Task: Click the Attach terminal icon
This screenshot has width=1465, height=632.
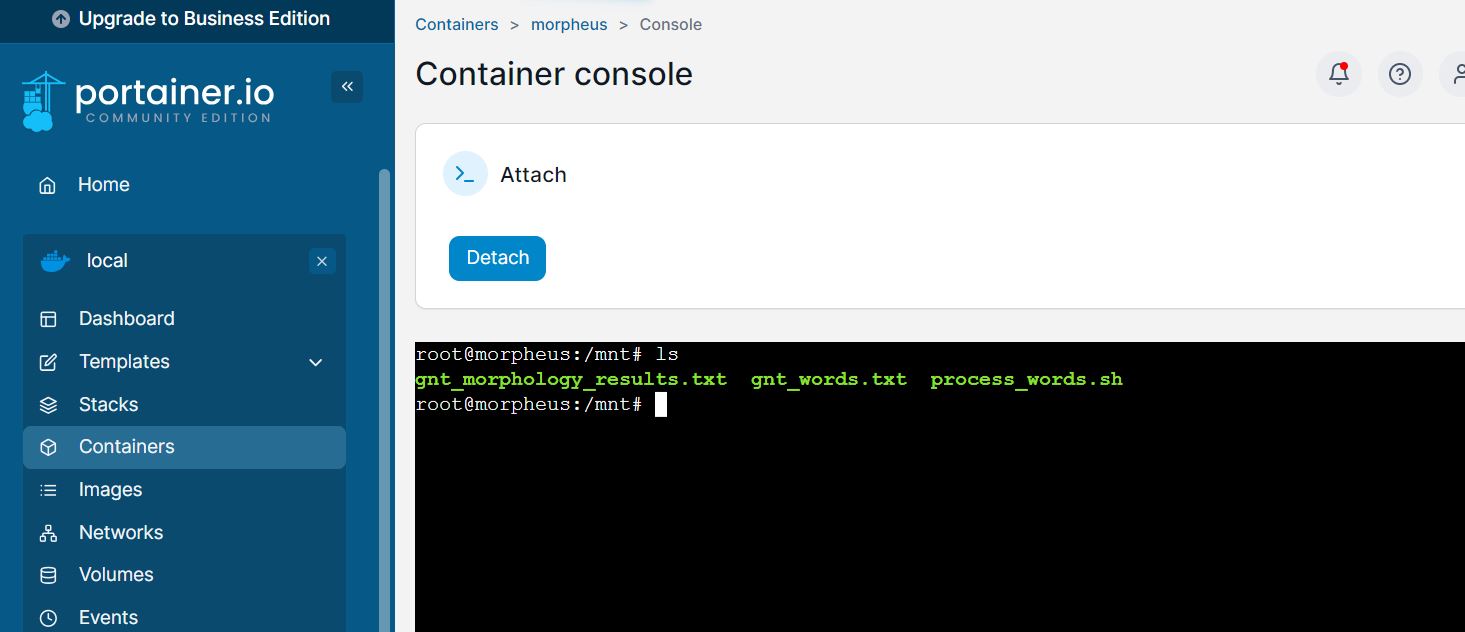Action: [x=465, y=174]
